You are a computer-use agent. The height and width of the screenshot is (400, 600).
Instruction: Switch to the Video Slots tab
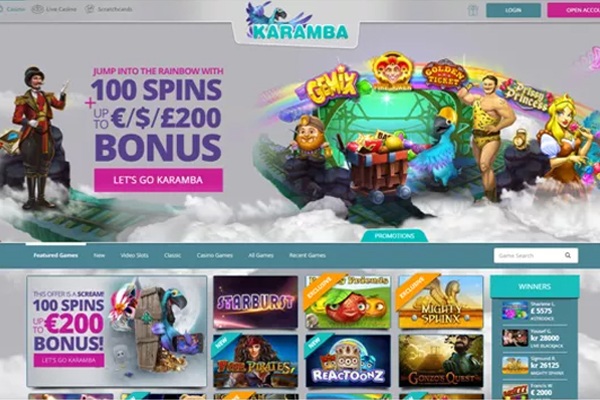[134, 255]
